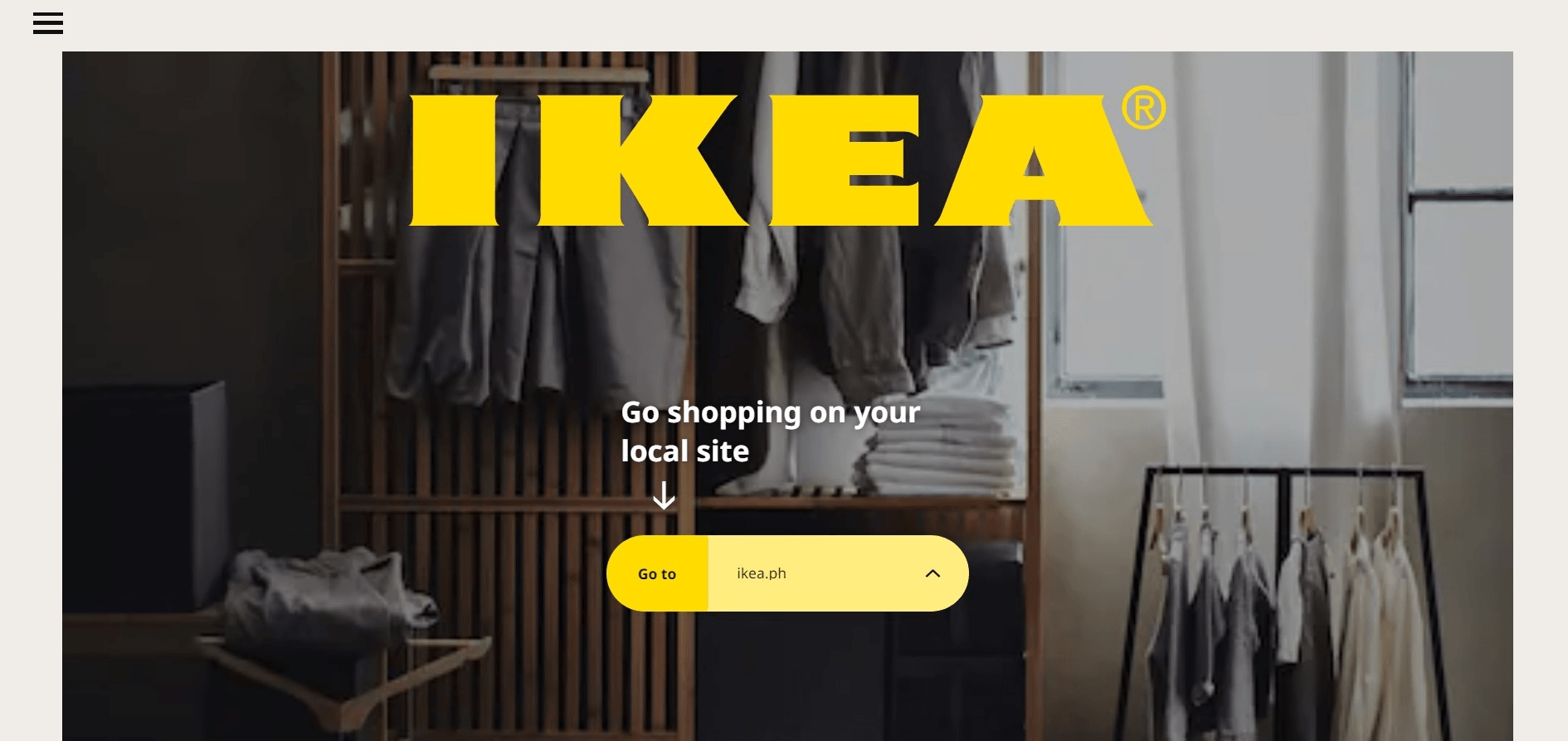The width and height of the screenshot is (1568, 741).
Task: Collapse the site selector chevron
Action: [933, 573]
